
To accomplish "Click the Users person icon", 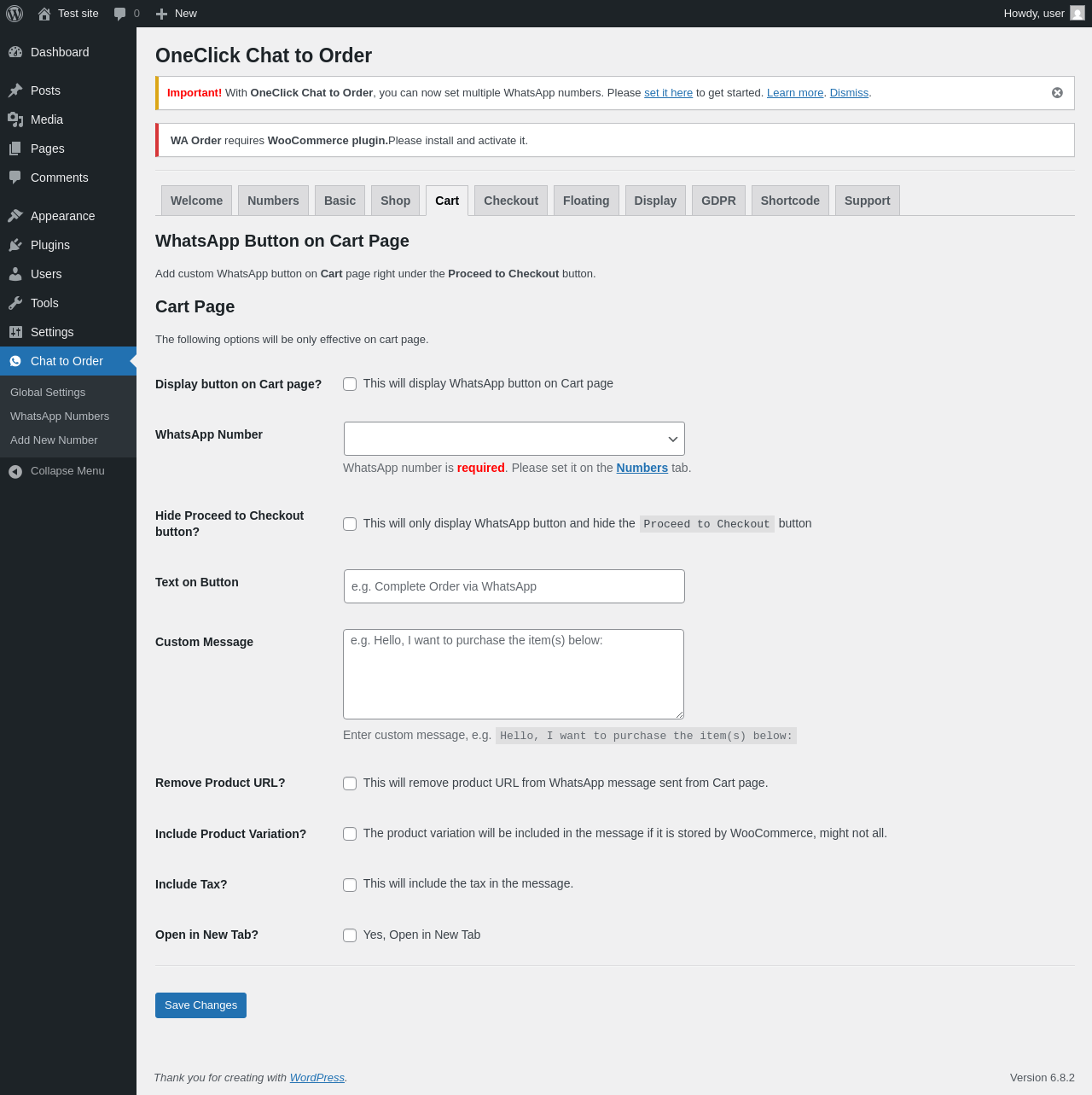I will [15, 274].
